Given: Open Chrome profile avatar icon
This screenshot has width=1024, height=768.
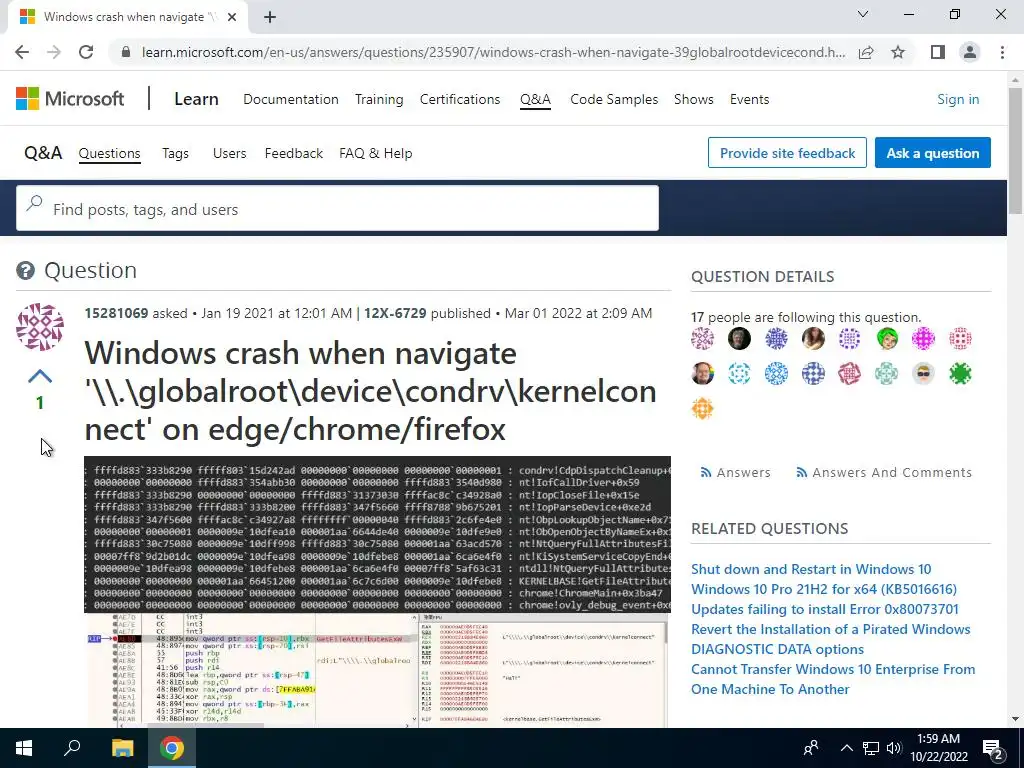Looking at the screenshot, I should tap(970, 52).
